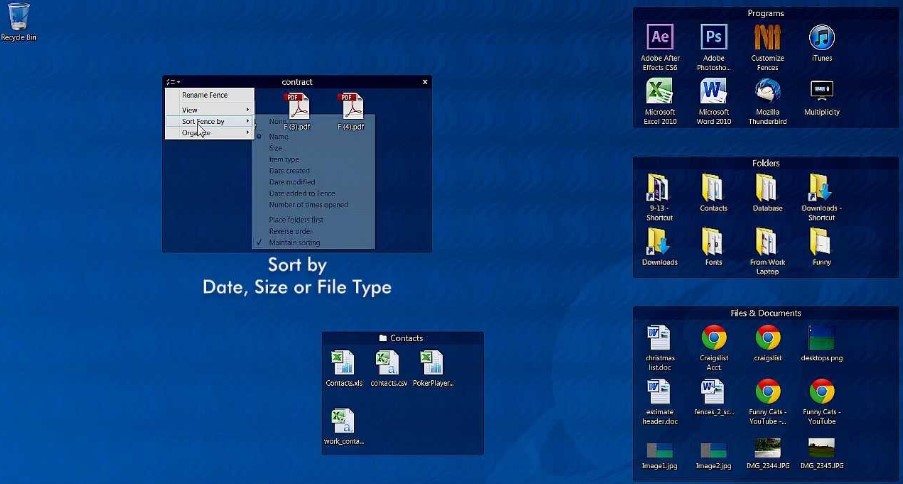Expand Sort Fence by submenu
This screenshot has width=903, height=484.
(x=210, y=122)
